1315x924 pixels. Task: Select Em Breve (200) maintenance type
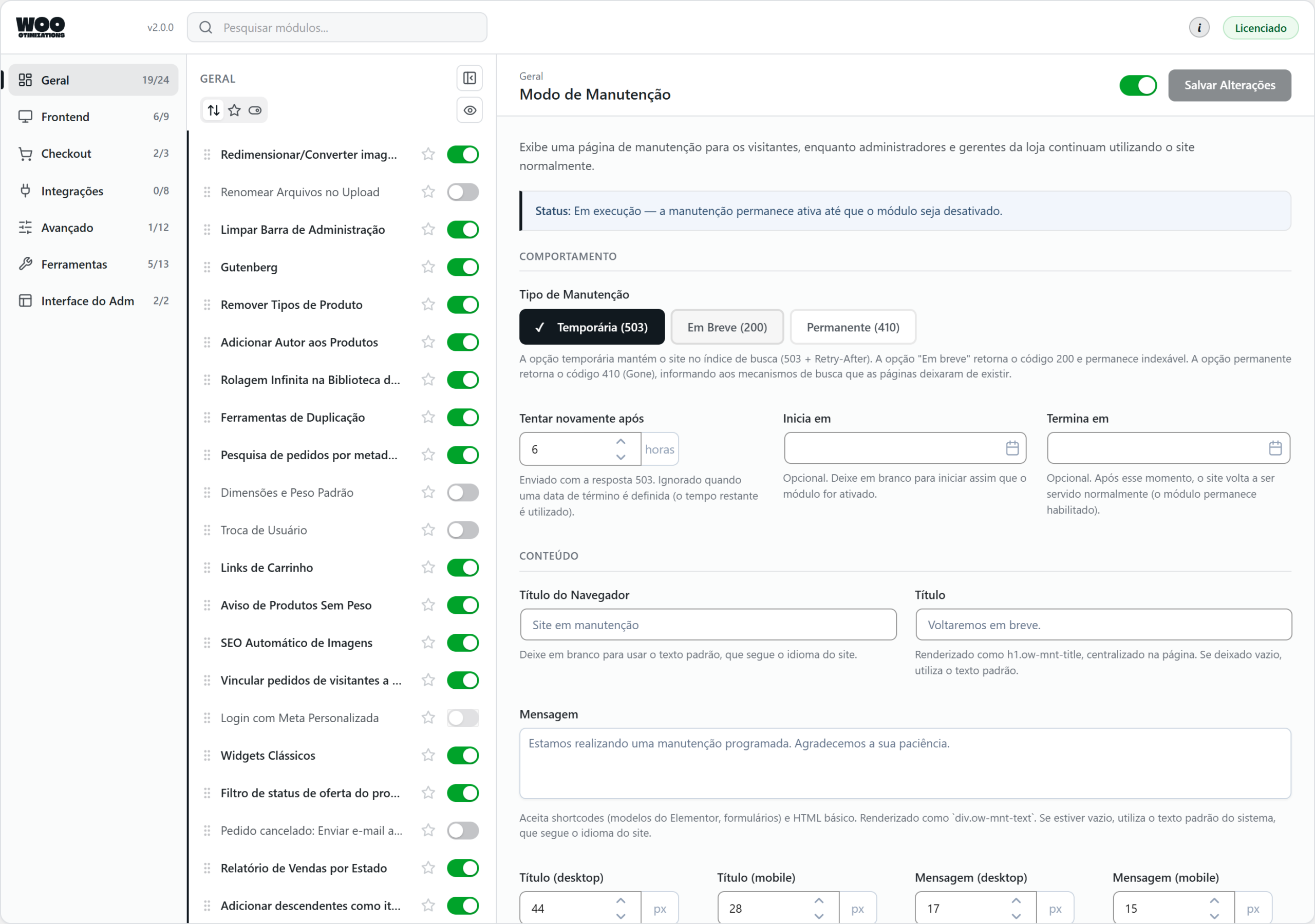[727, 327]
